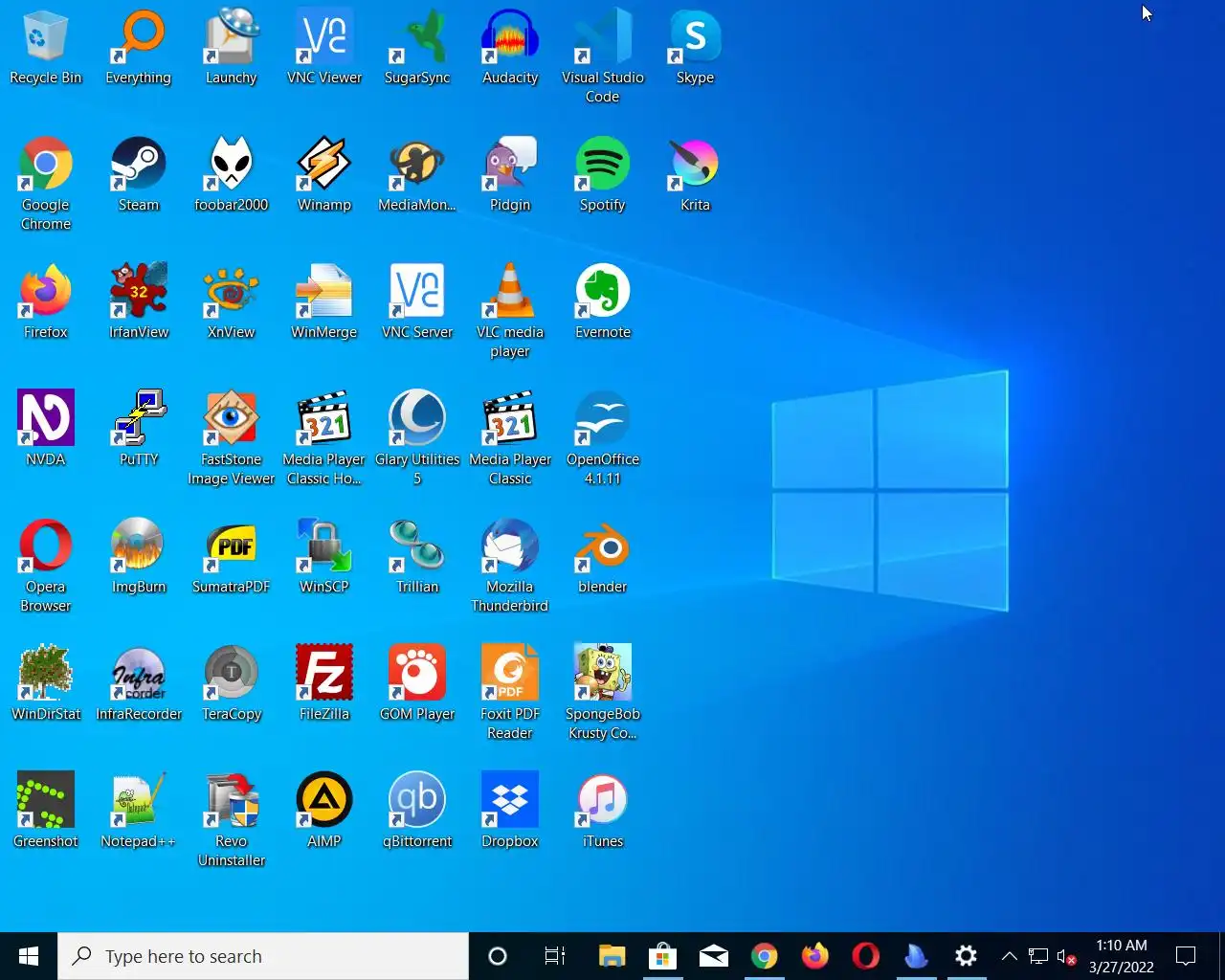Select the Notepad++ shortcut

[x=138, y=812]
